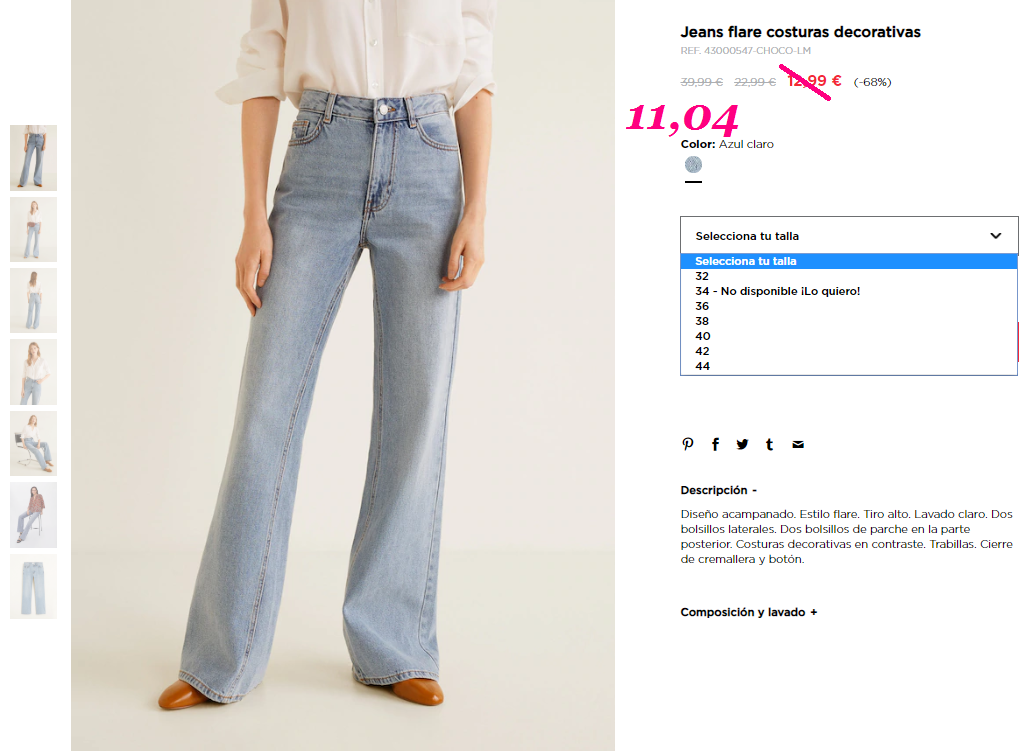This screenshot has height=751, width=1023.
Task: Show the flat-lay jeans thumbnail
Action: click(x=33, y=586)
